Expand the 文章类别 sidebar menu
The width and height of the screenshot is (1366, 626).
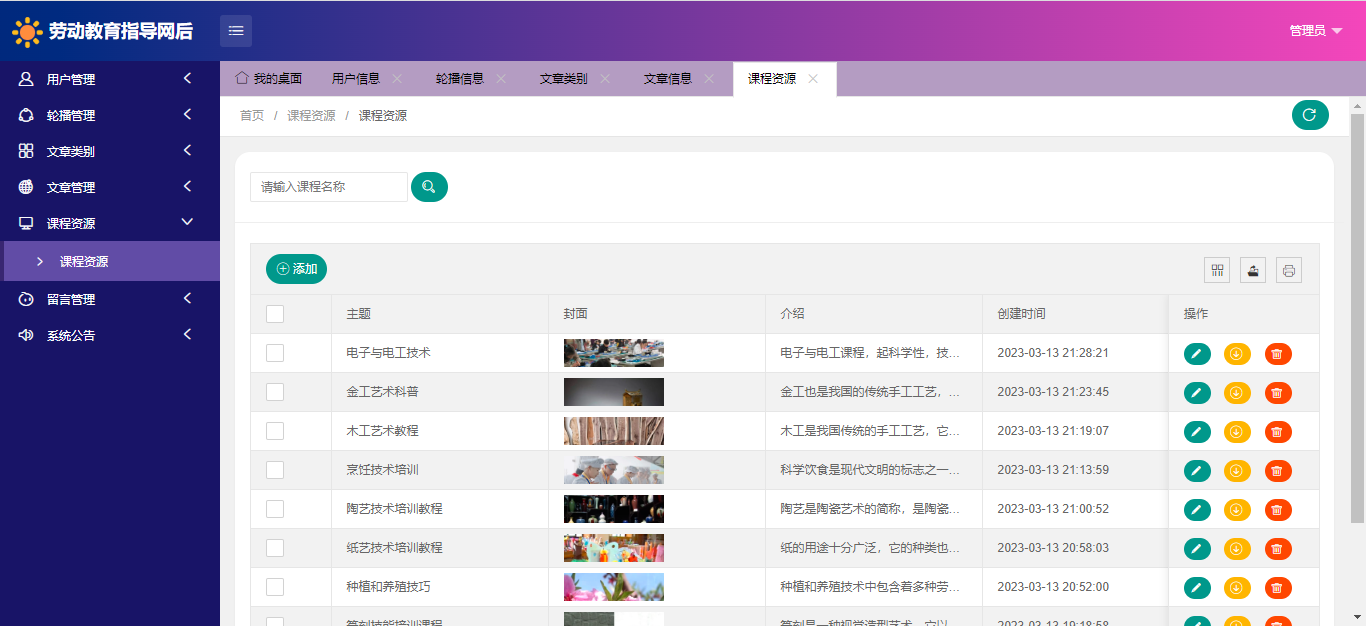[110, 151]
